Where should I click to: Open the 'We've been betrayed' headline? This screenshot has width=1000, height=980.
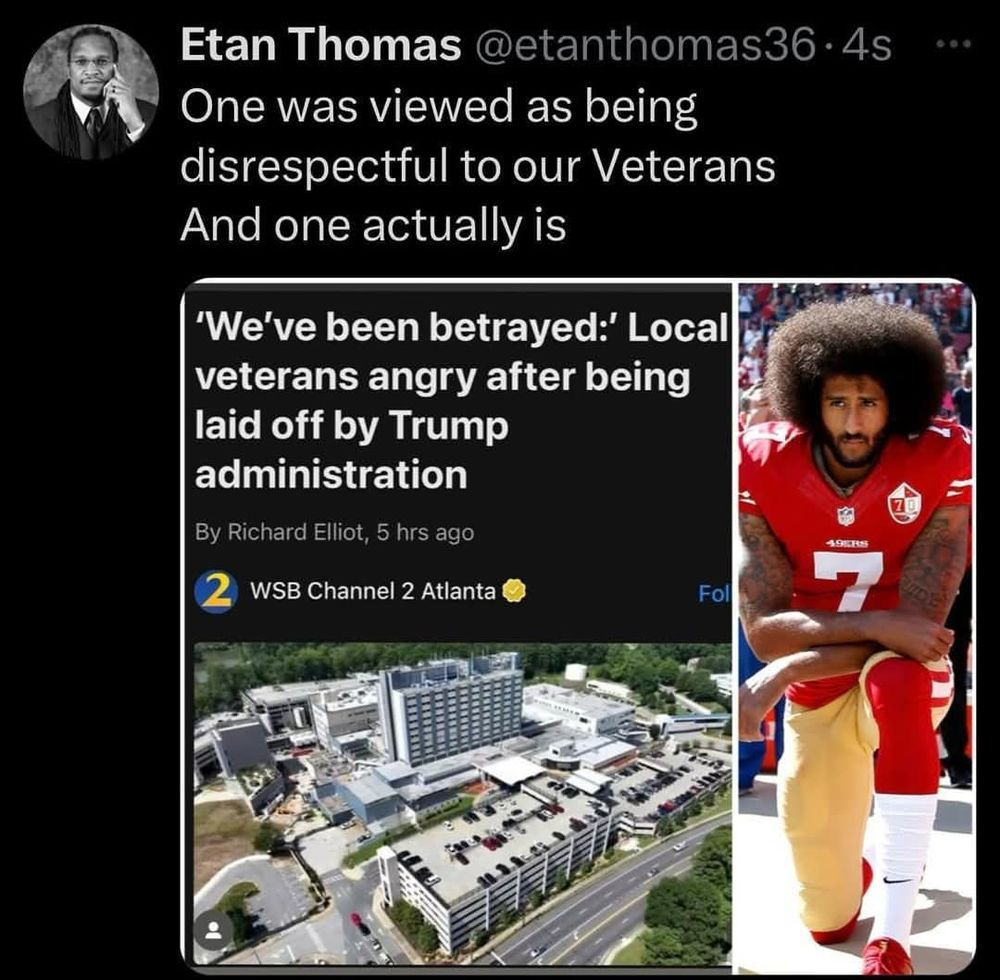[462, 401]
